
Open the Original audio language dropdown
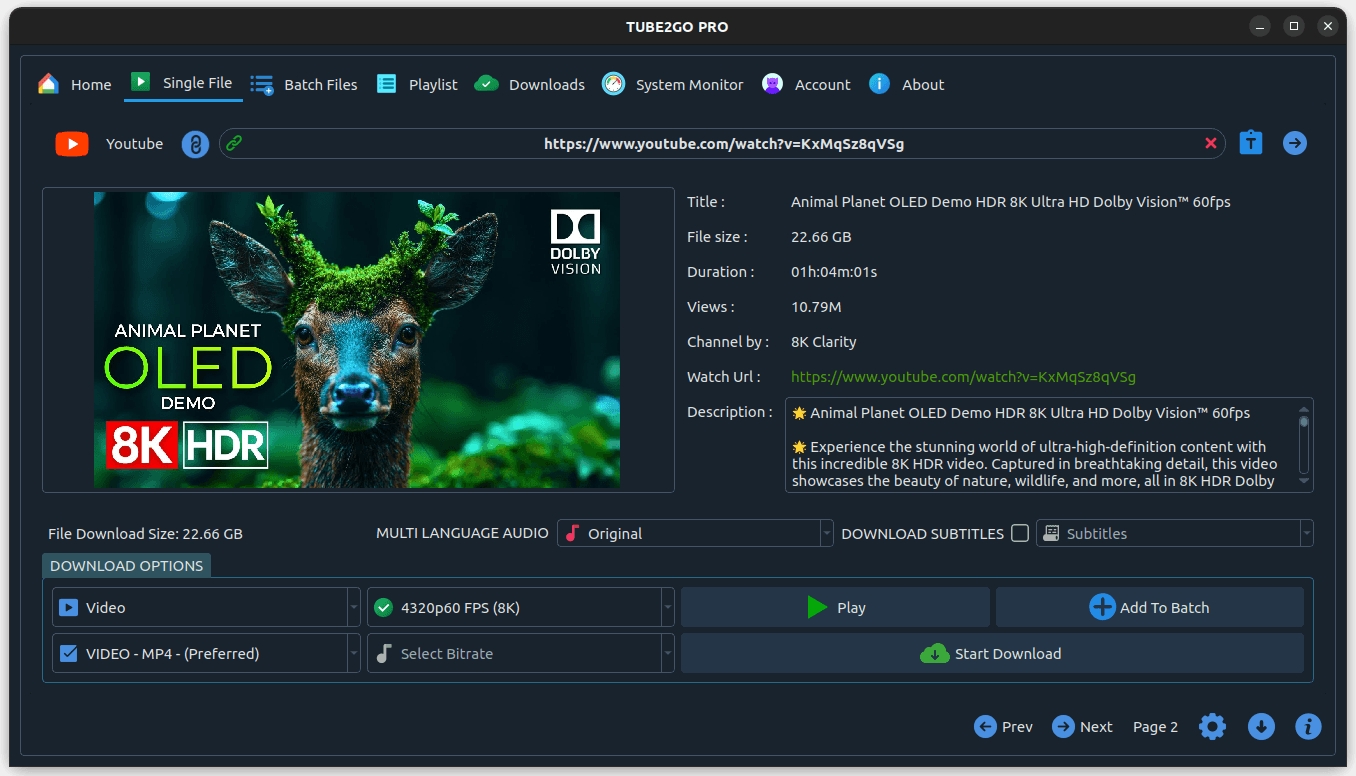(695, 534)
